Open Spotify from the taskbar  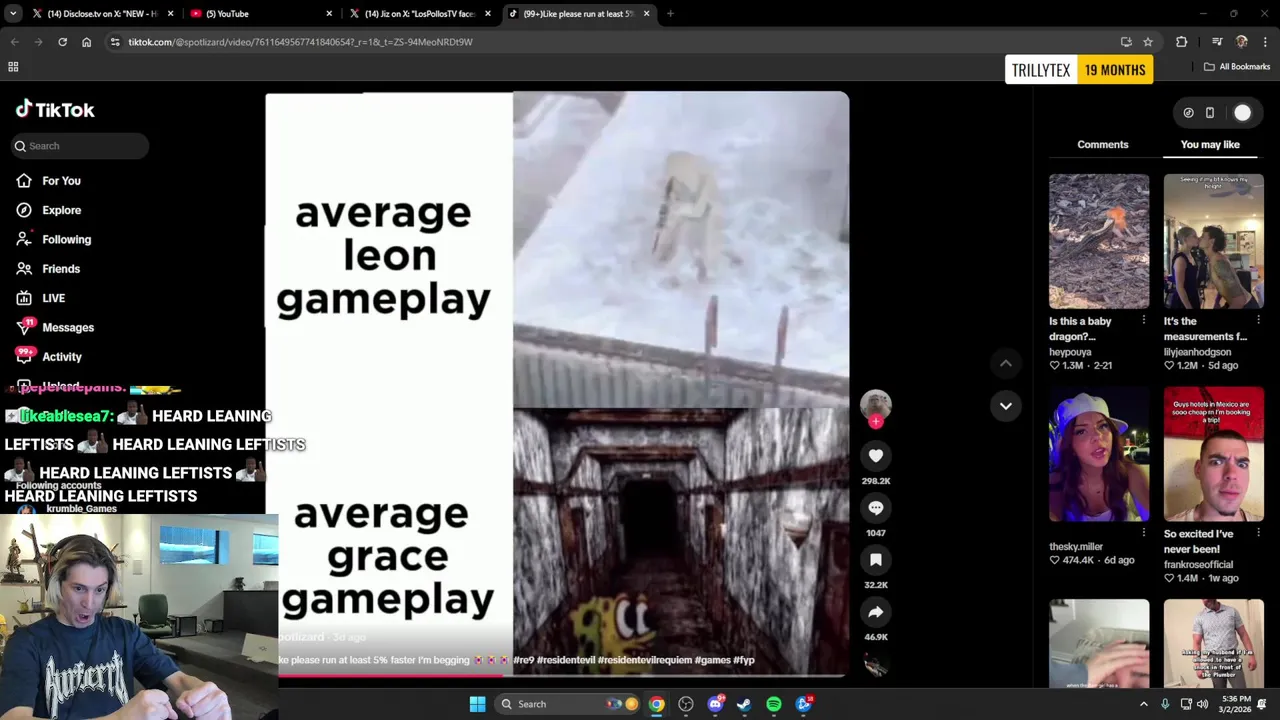[774, 704]
